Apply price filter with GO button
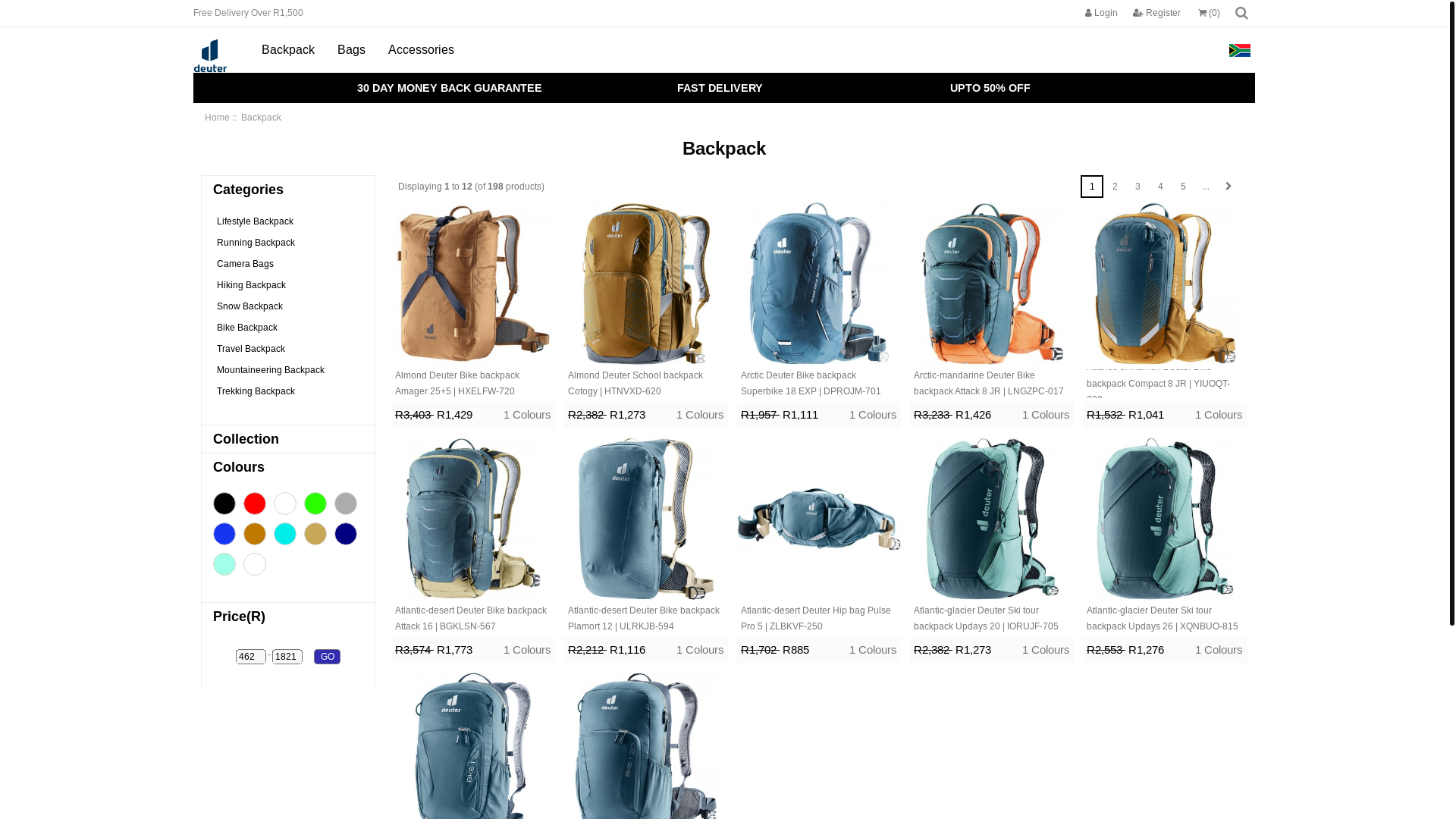 [327, 657]
